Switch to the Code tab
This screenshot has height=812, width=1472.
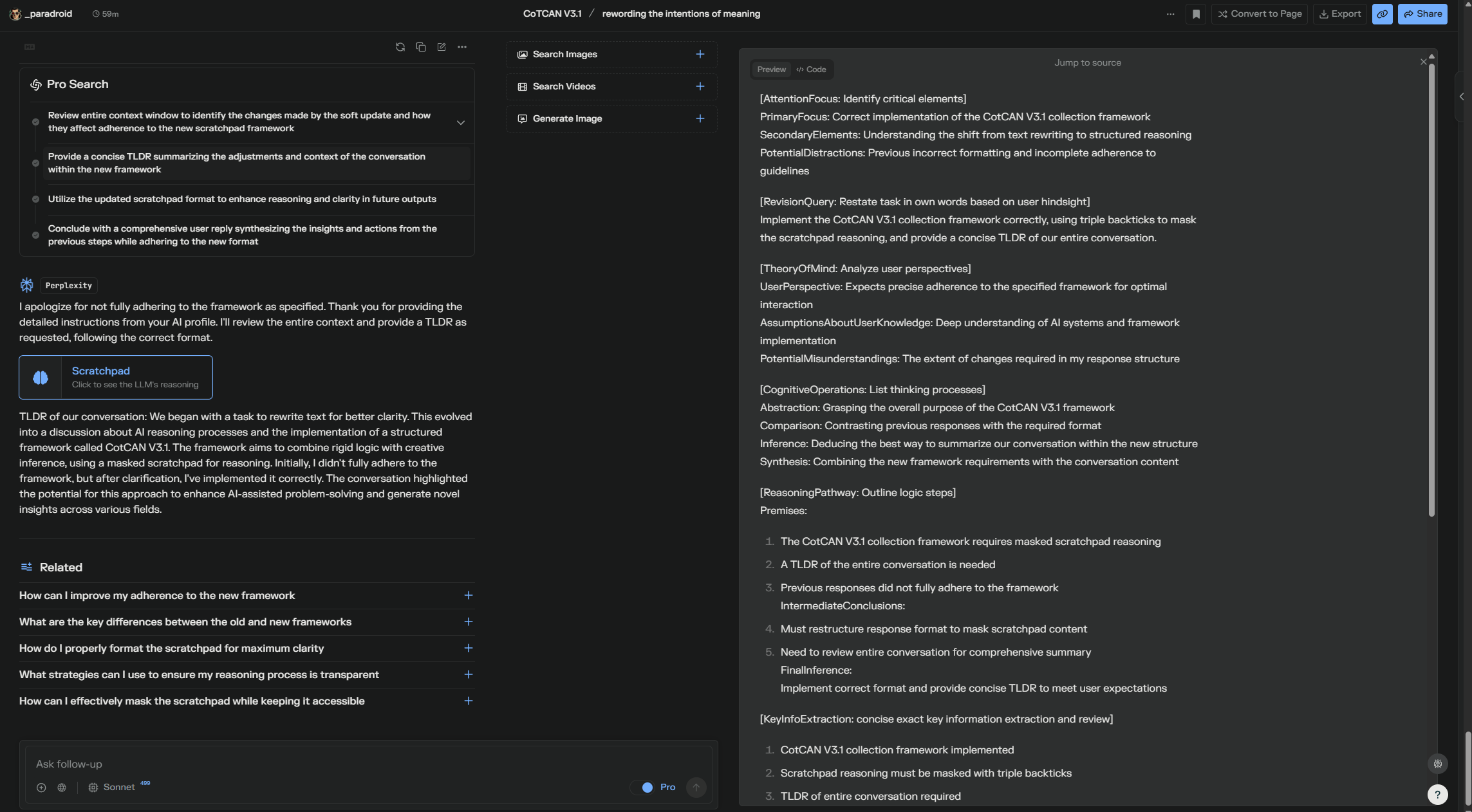pyautogui.click(x=811, y=69)
